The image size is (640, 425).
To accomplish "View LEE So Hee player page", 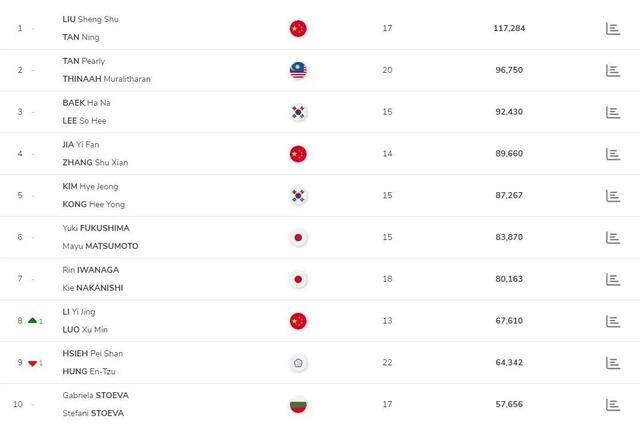I will coord(84,121).
